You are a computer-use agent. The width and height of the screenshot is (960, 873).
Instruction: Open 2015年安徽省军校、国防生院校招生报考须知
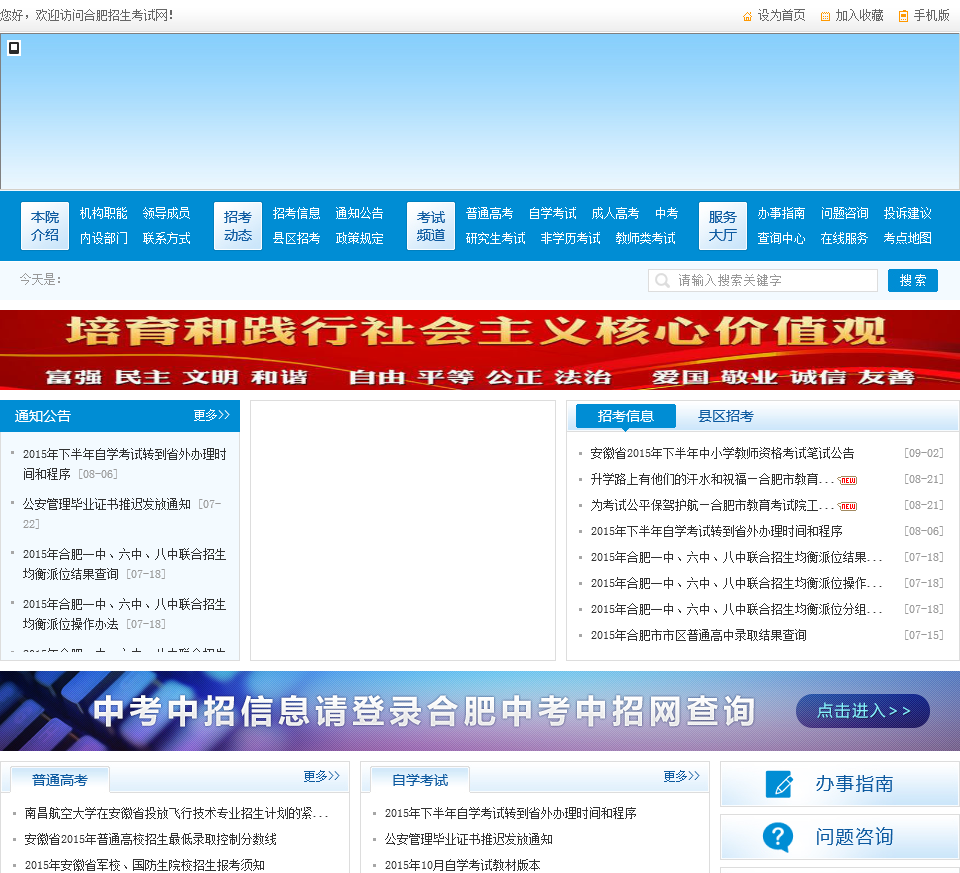(144, 865)
